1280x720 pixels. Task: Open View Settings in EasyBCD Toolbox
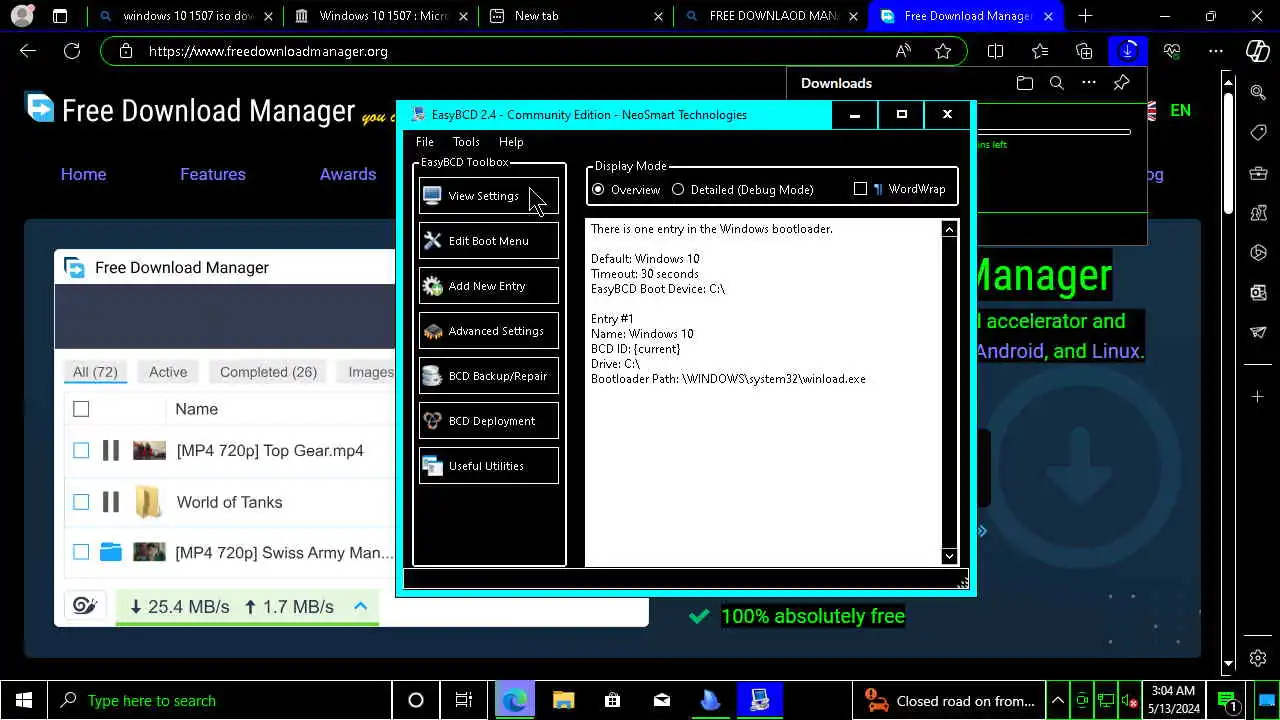[488, 196]
